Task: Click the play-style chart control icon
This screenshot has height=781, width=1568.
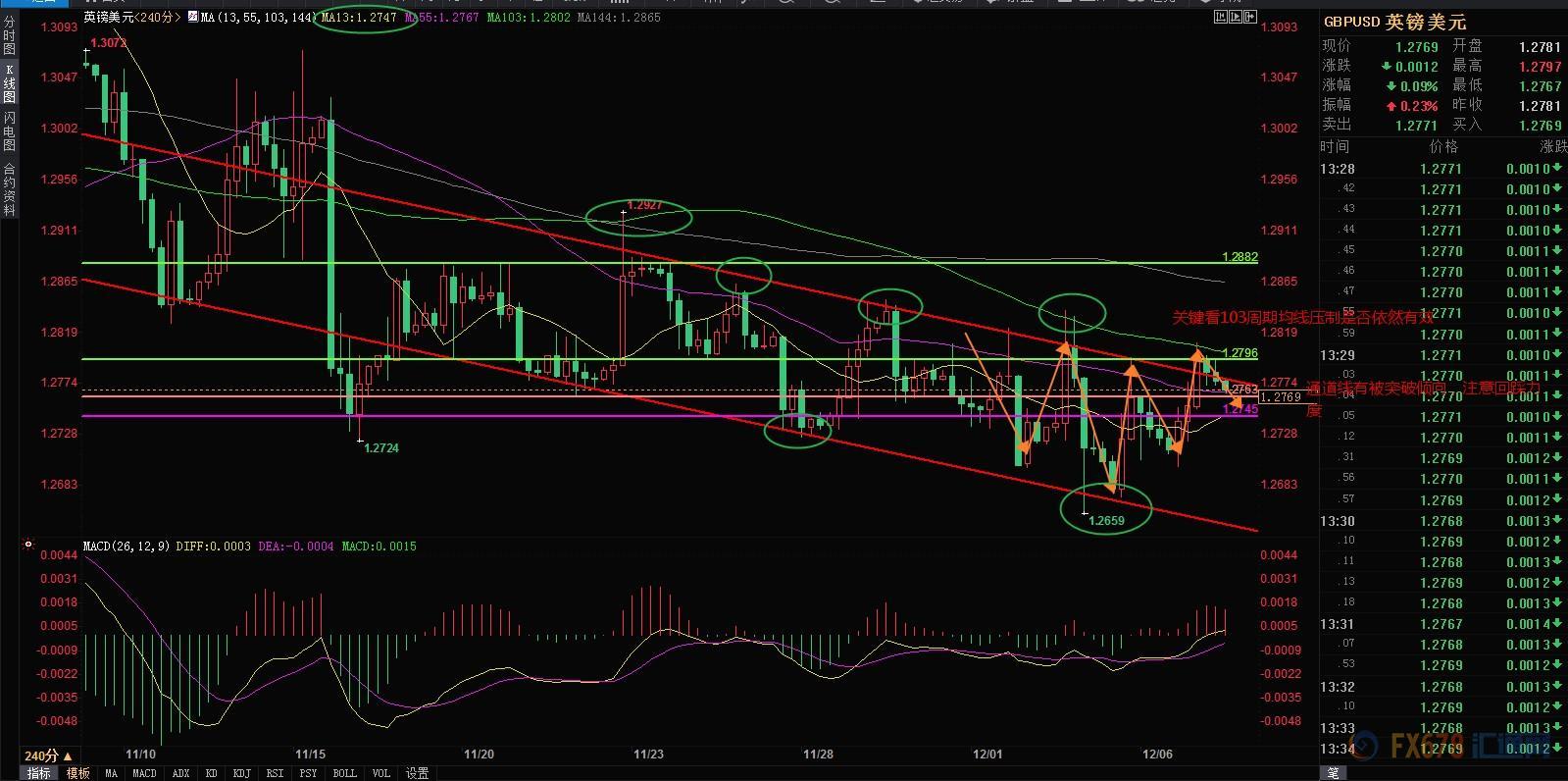Action: 1236,17
